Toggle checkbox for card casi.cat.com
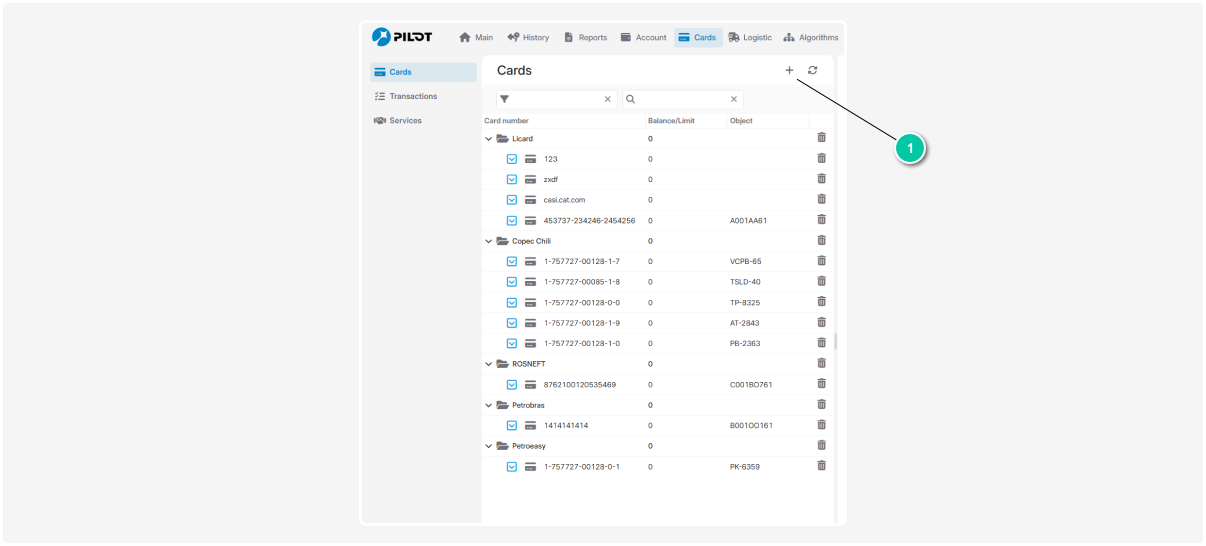Viewport: 1206px width, 546px height. [512, 200]
